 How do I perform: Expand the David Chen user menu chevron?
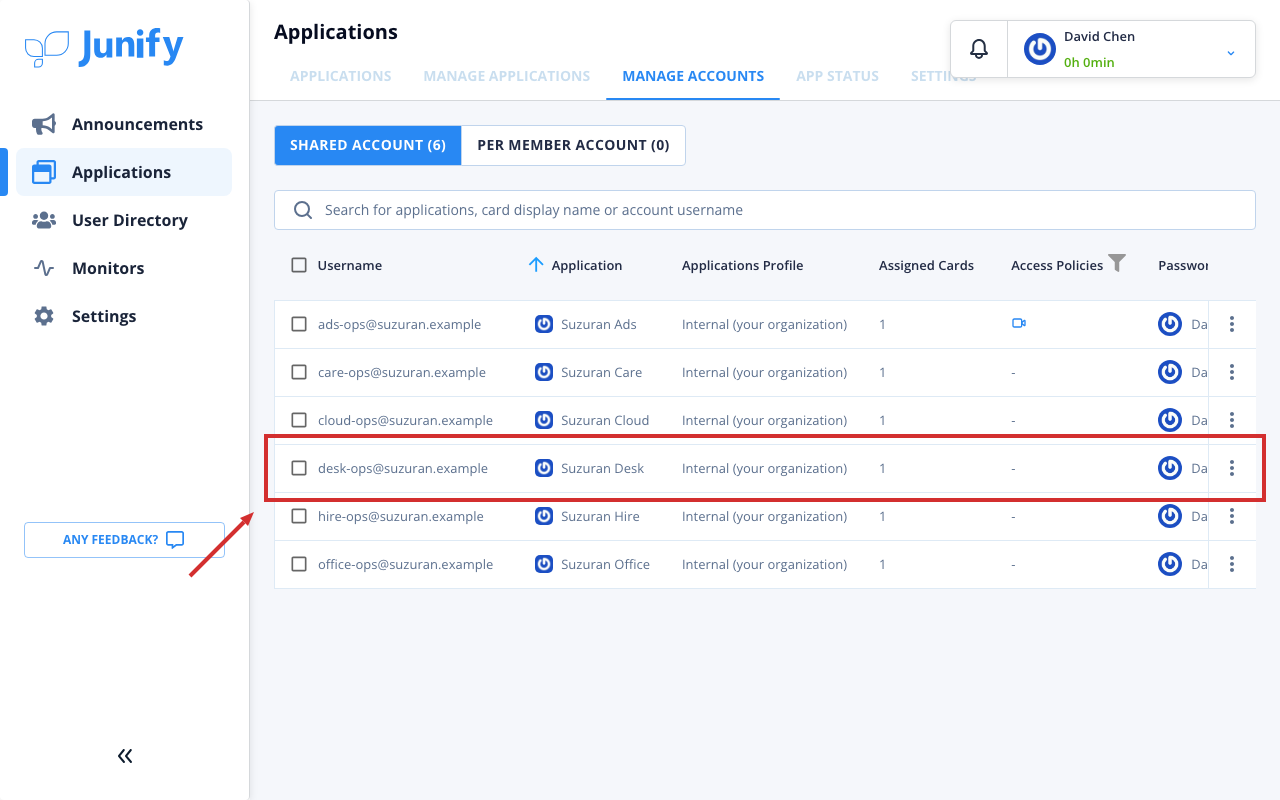1231,53
